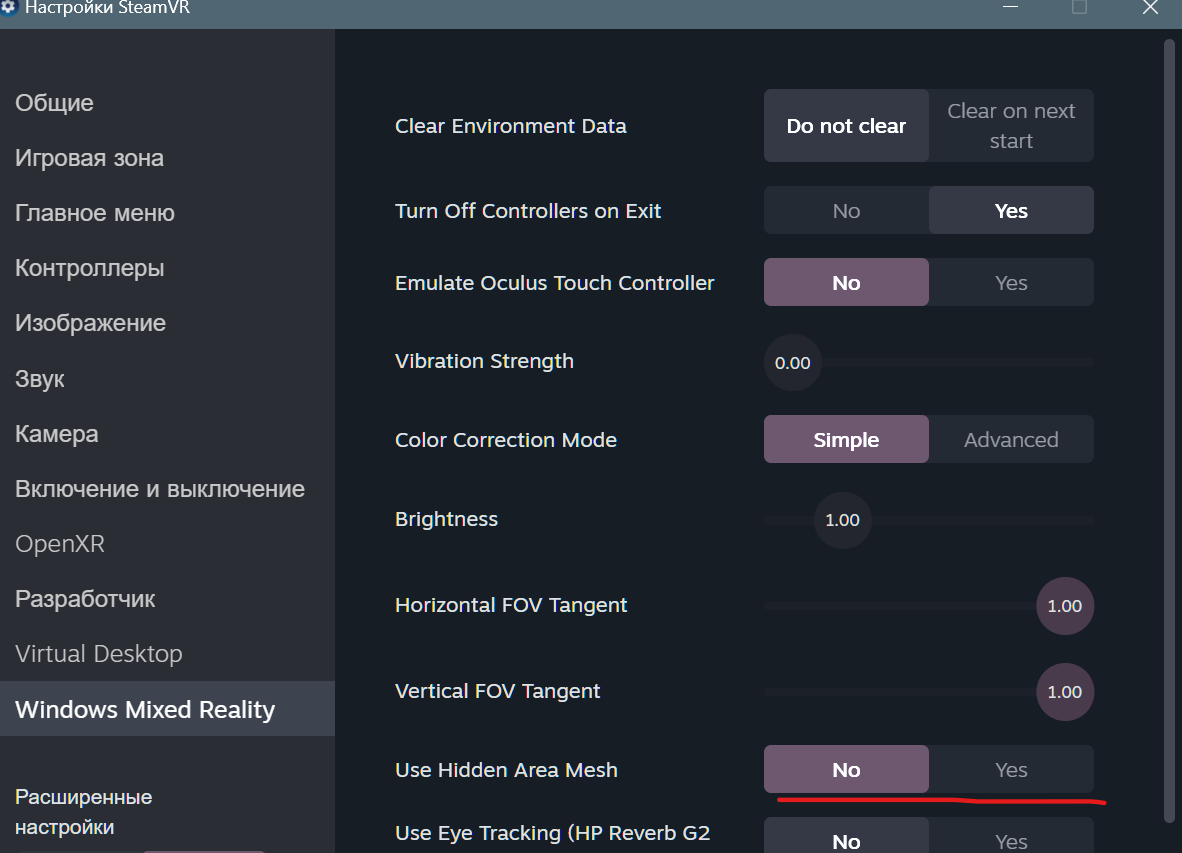Click the Brightness label
The image size is (1182, 853).
[446, 519]
